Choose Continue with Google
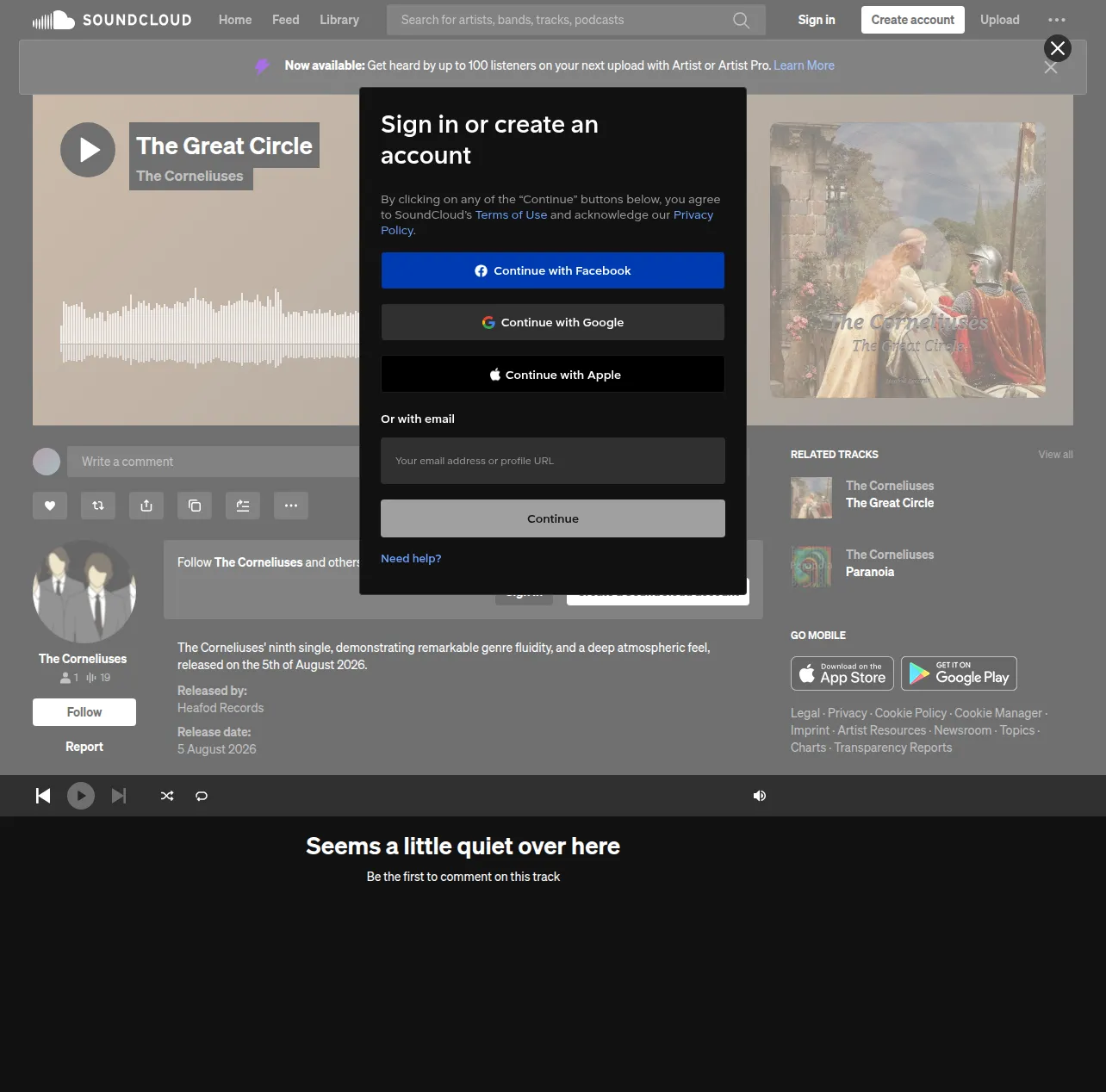 pyautogui.click(x=553, y=322)
